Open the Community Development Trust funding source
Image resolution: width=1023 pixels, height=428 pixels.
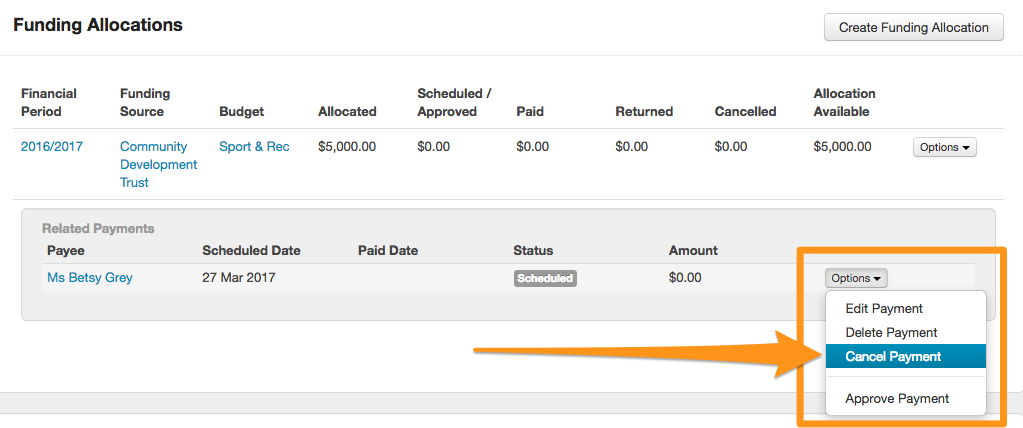(158, 165)
